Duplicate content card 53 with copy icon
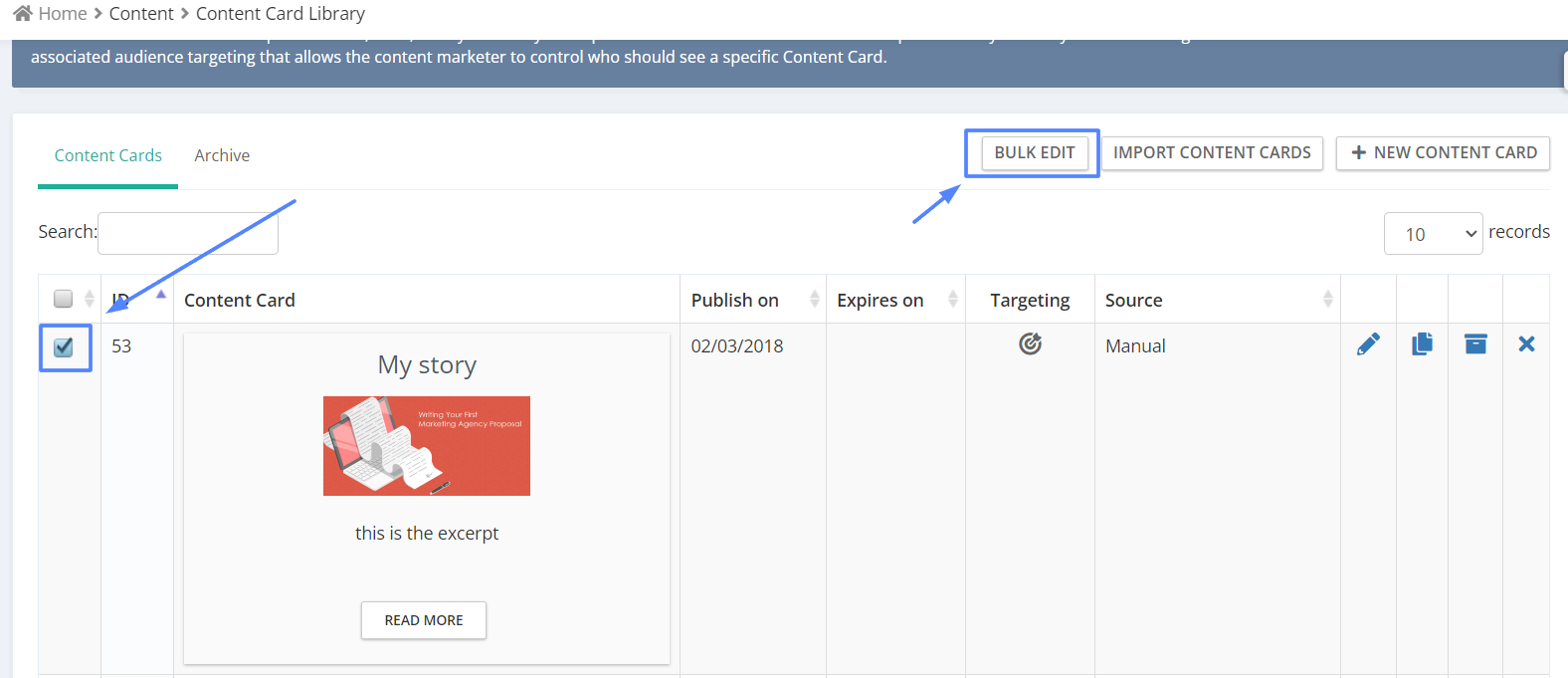Screen dimensions: 1568x678 click(1422, 344)
